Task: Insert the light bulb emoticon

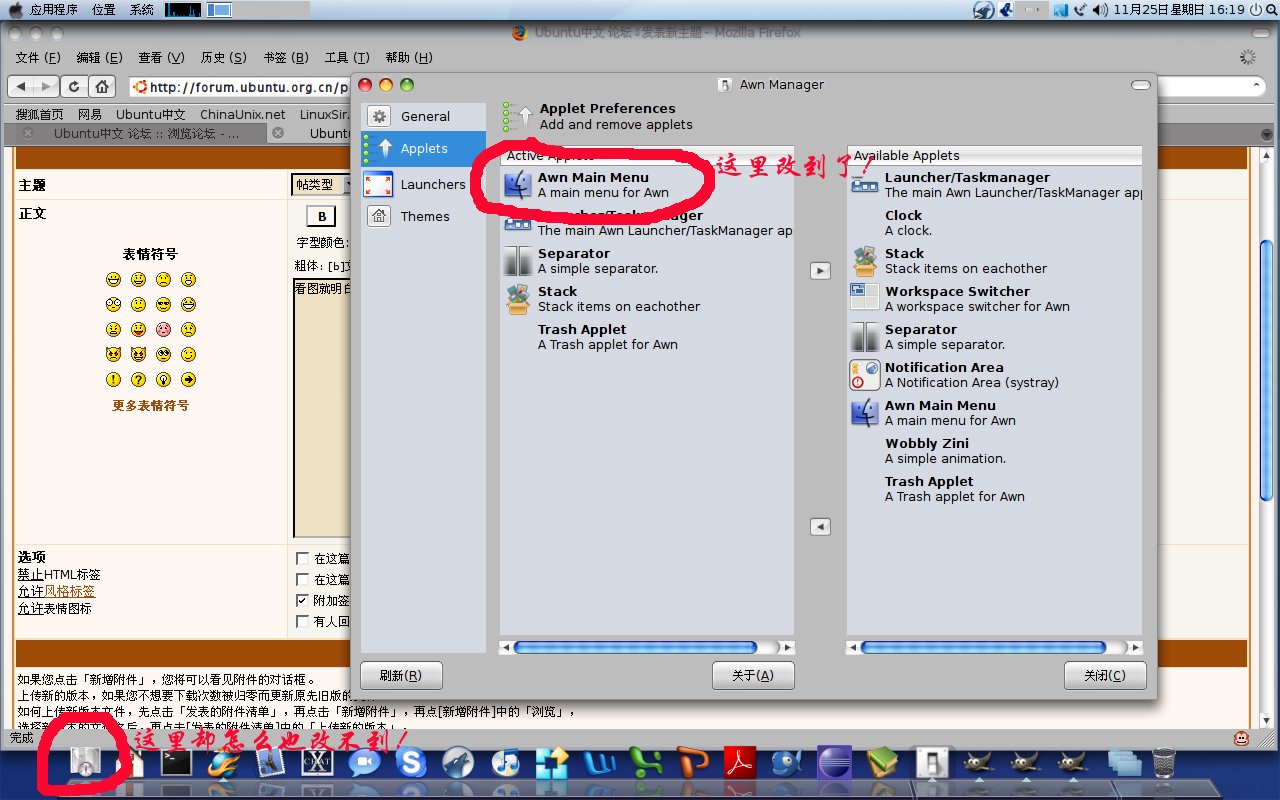Action: tap(163, 380)
